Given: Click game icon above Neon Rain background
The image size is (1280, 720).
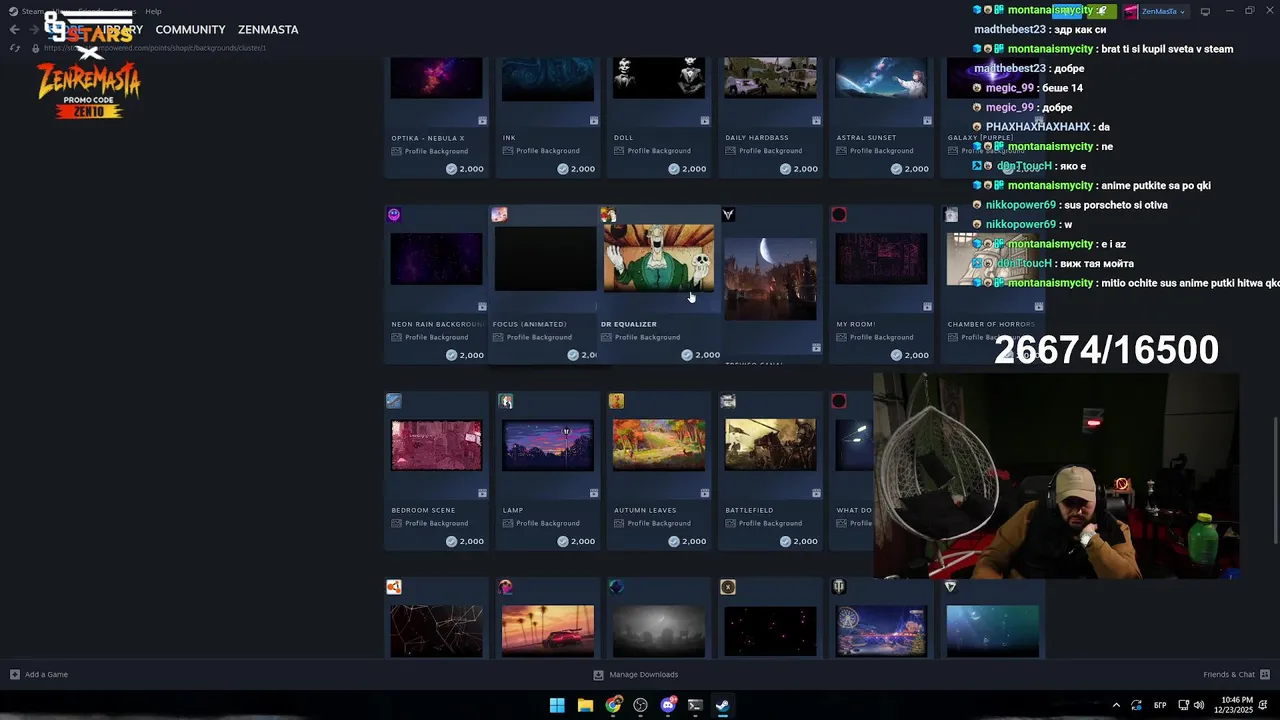Looking at the screenshot, I should click(394, 215).
